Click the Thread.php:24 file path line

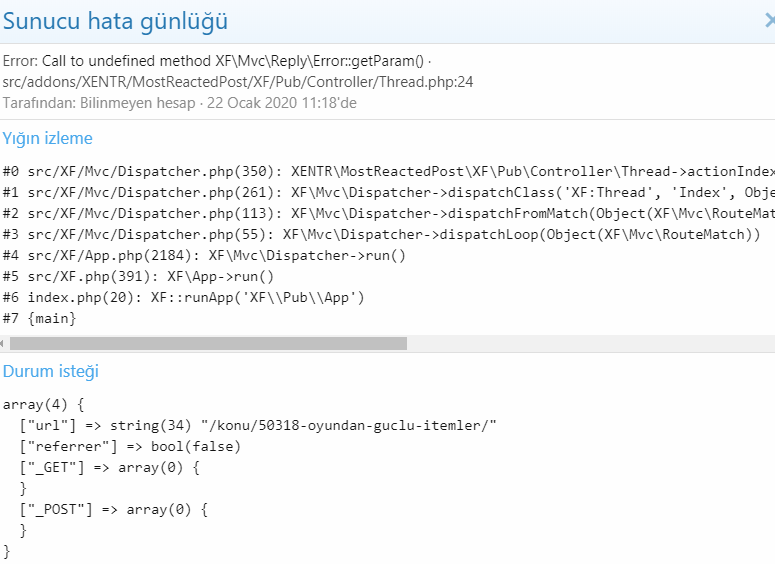[238, 82]
